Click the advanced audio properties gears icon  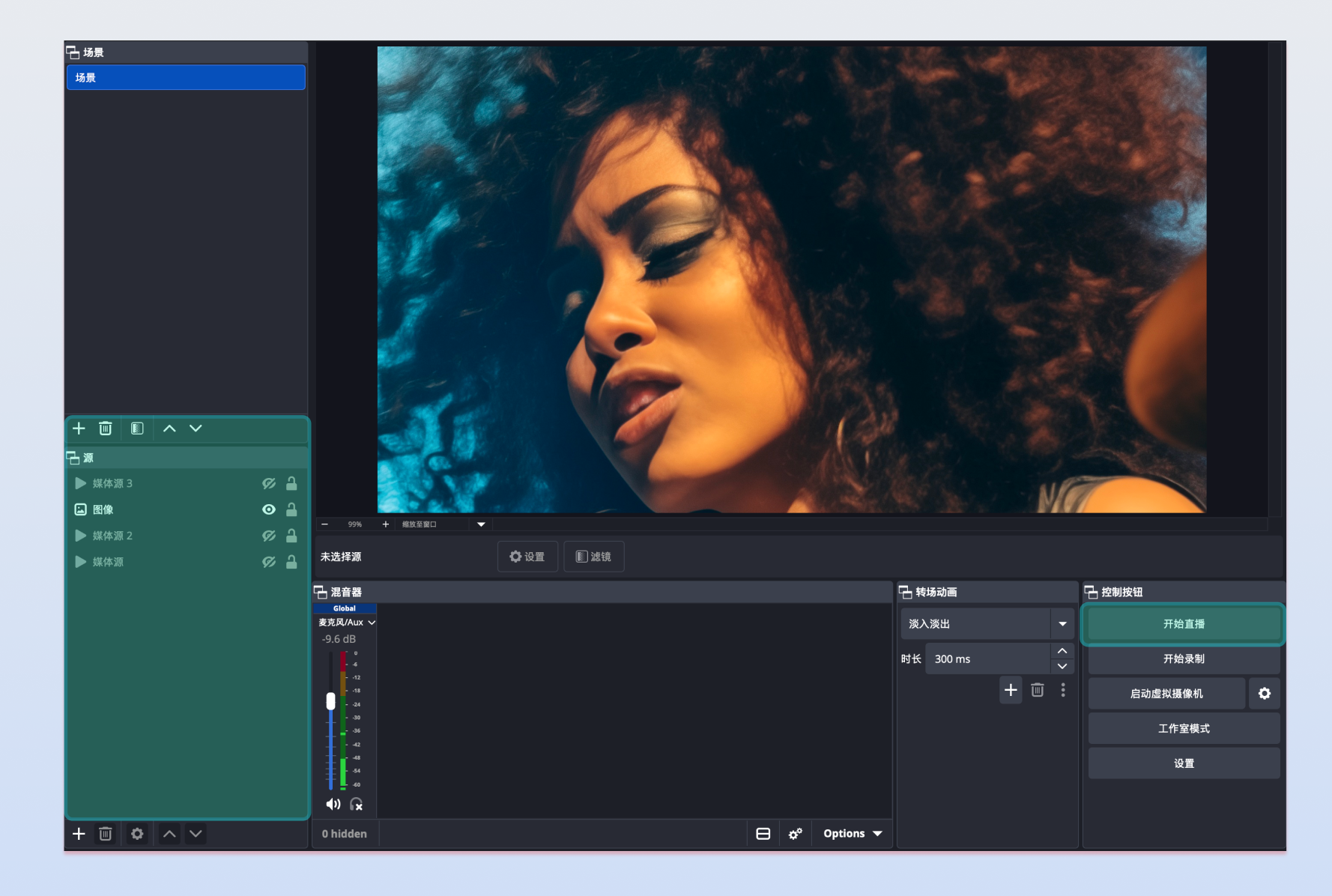[x=795, y=834]
